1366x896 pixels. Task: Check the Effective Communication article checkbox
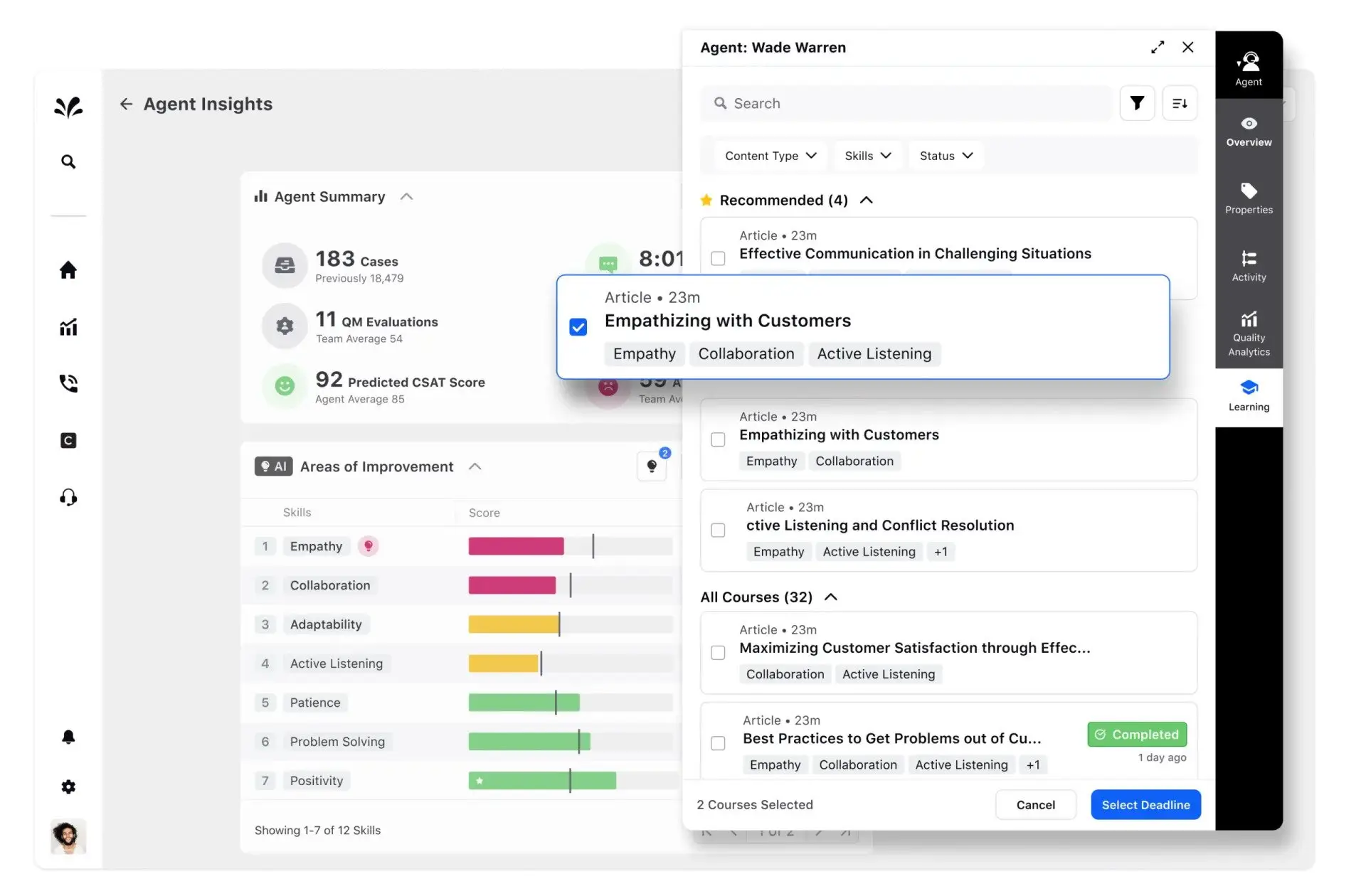(x=717, y=259)
